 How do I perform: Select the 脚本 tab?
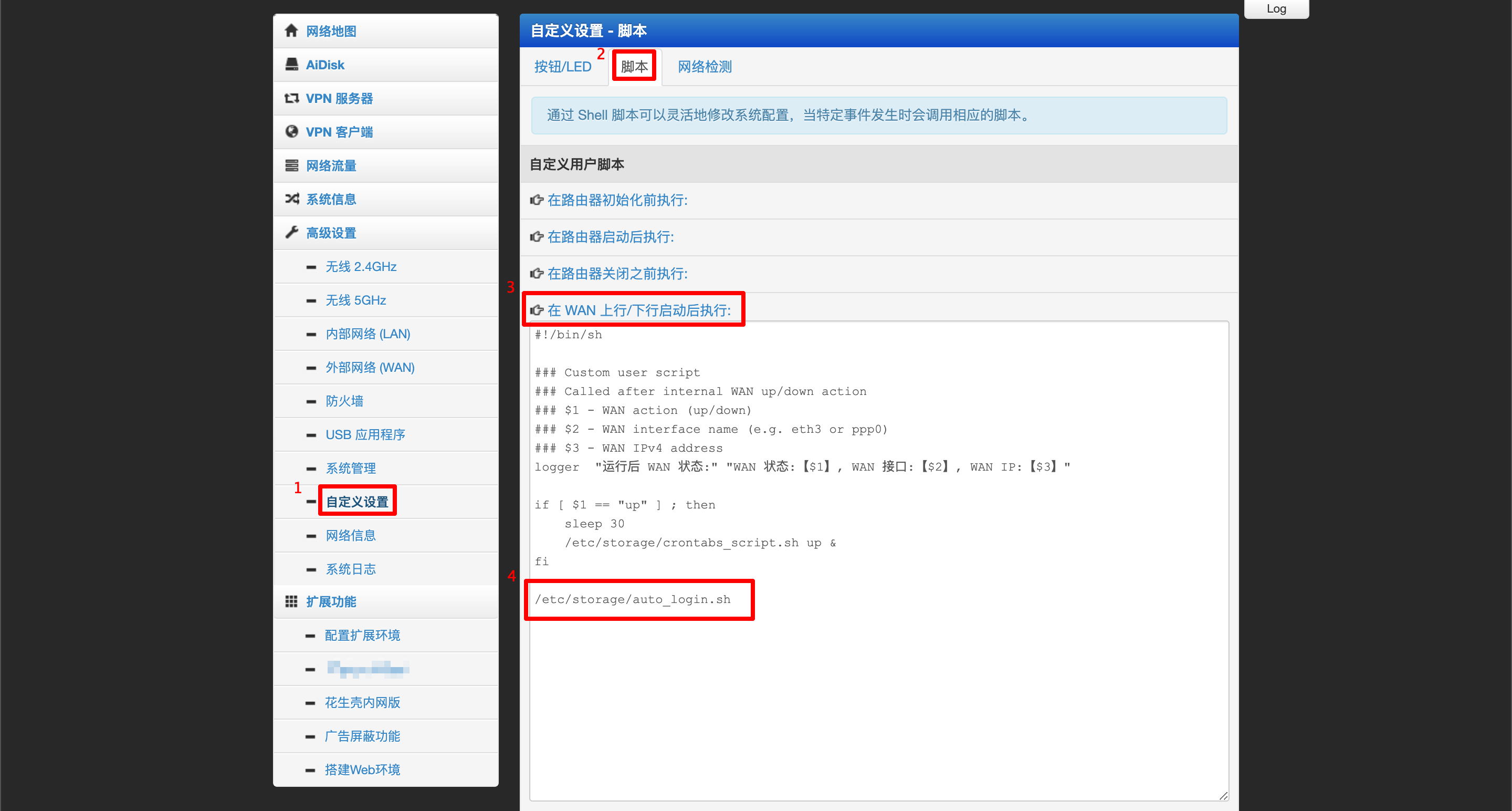pyautogui.click(x=634, y=67)
